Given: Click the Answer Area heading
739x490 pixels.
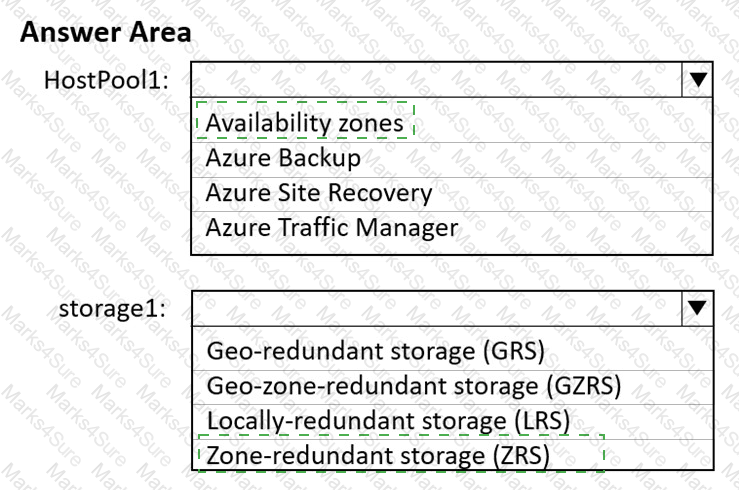Looking at the screenshot, I should point(105,32).
